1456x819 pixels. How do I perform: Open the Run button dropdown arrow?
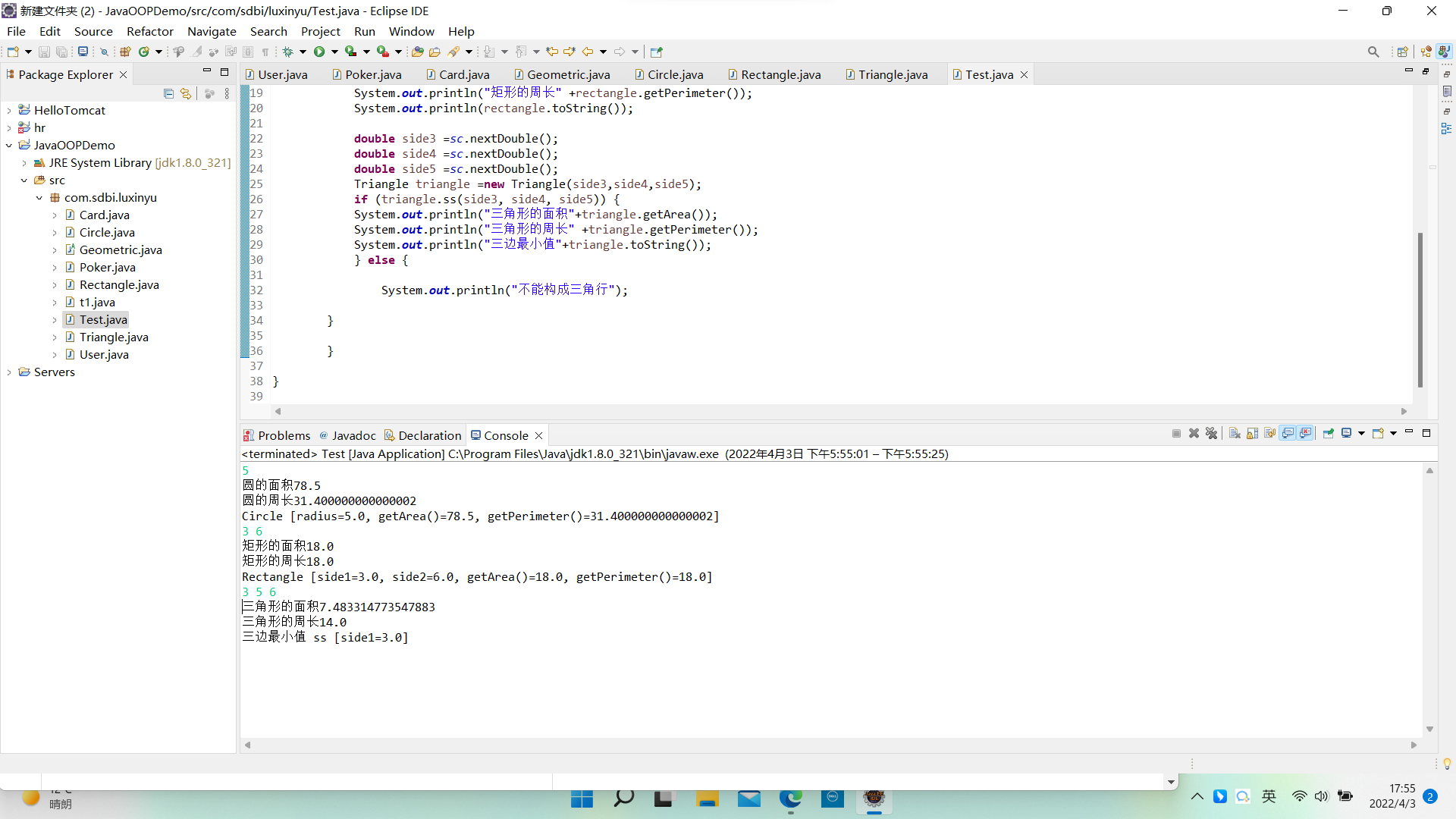[x=334, y=52]
